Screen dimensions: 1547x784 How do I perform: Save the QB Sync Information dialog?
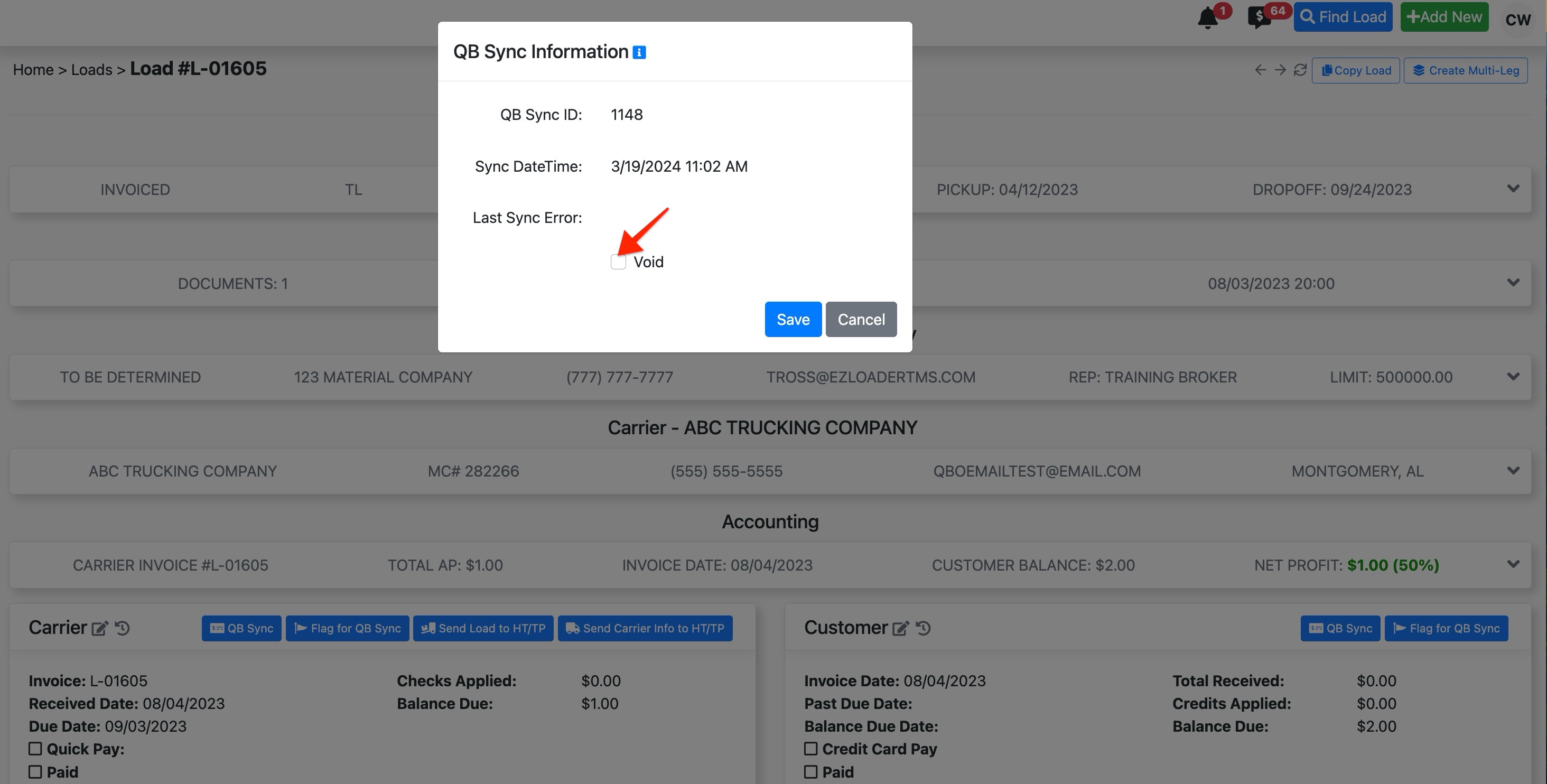pos(793,320)
